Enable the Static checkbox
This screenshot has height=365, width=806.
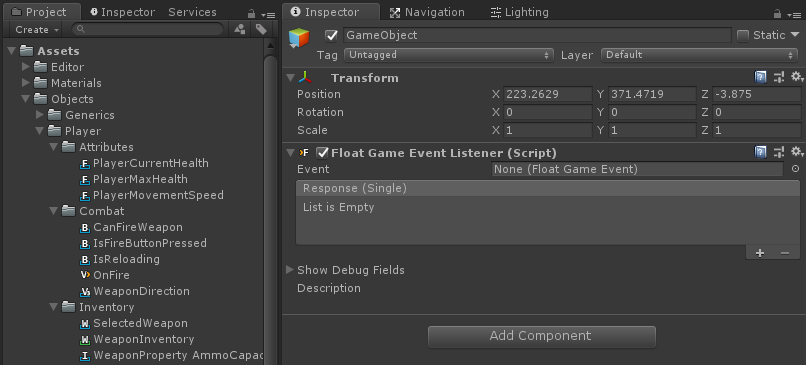click(743, 35)
